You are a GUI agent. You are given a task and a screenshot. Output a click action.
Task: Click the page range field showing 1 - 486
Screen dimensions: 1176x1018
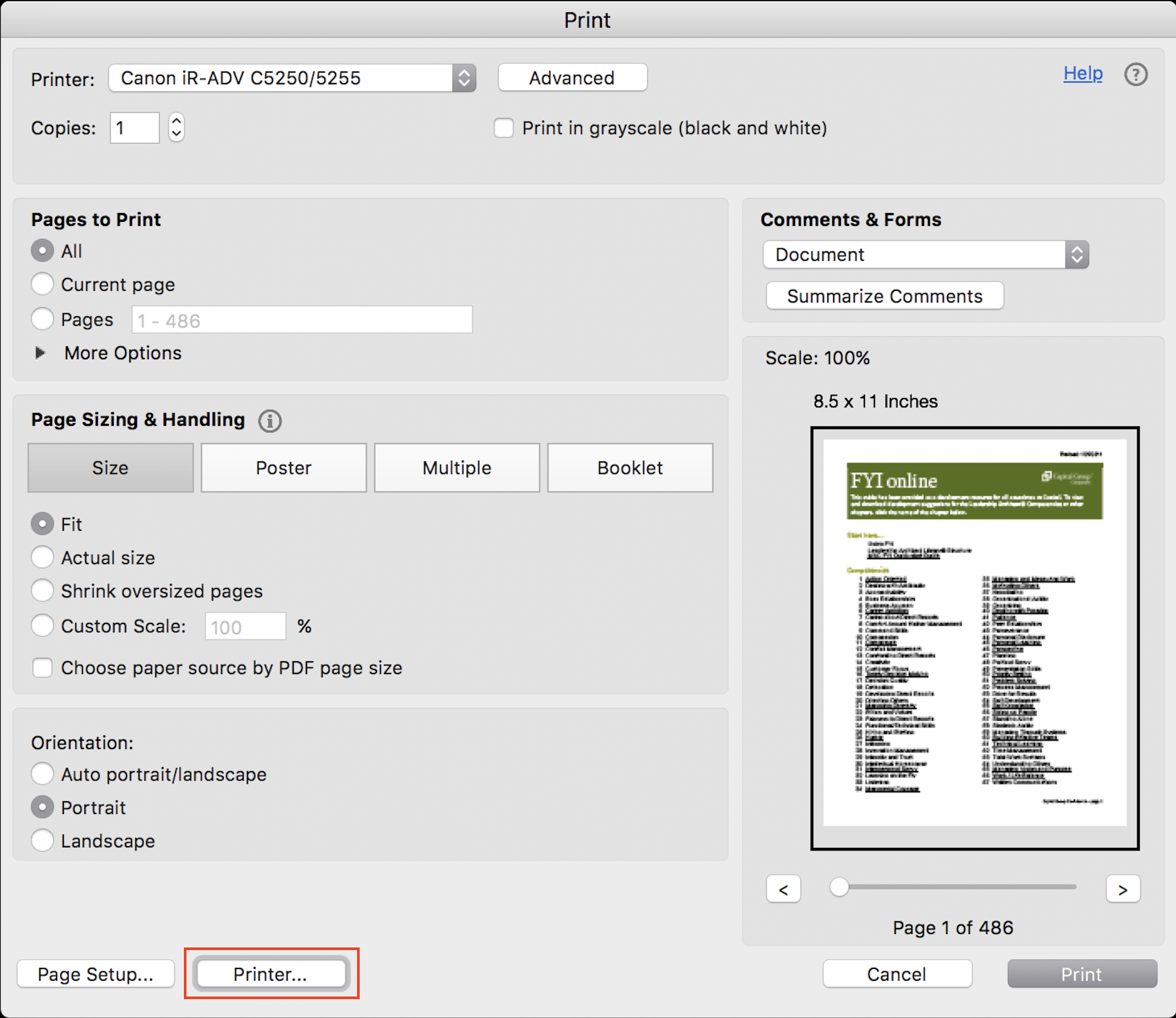tap(302, 320)
